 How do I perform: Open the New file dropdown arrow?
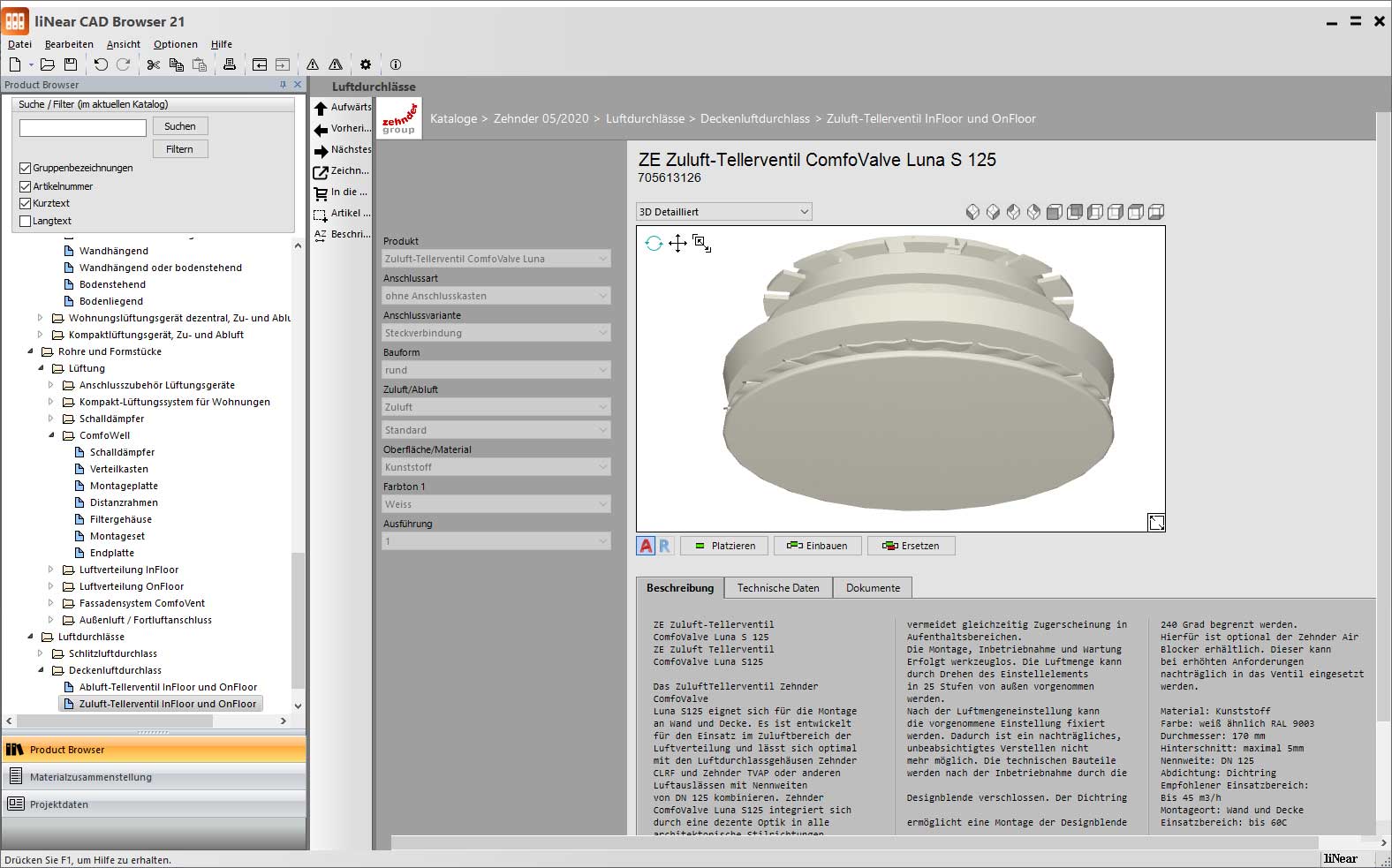click(x=31, y=64)
